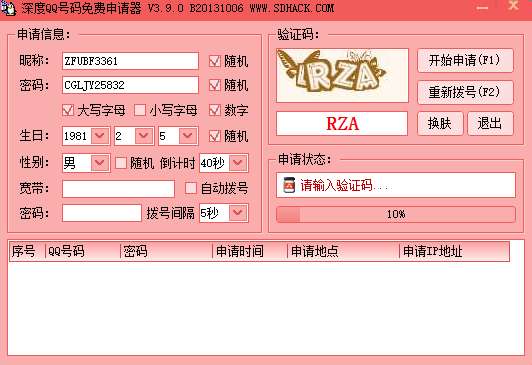The width and height of the screenshot is (532, 365).
Task: Open the countdown dropdown showing 40秒
Action: [238, 163]
